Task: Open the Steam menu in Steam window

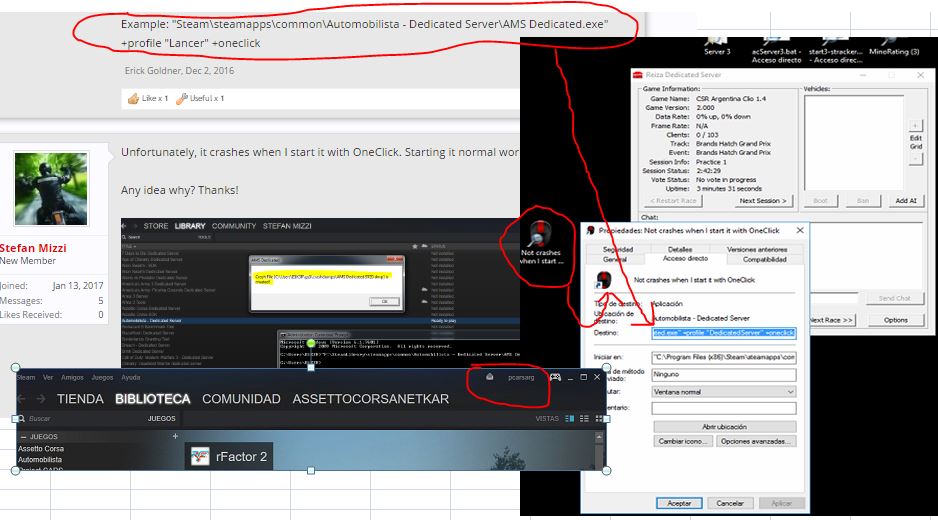Action: pos(26,377)
